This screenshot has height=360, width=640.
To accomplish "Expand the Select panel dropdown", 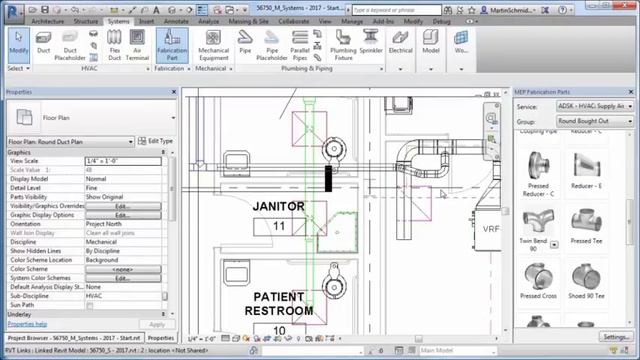I will coord(19,69).
